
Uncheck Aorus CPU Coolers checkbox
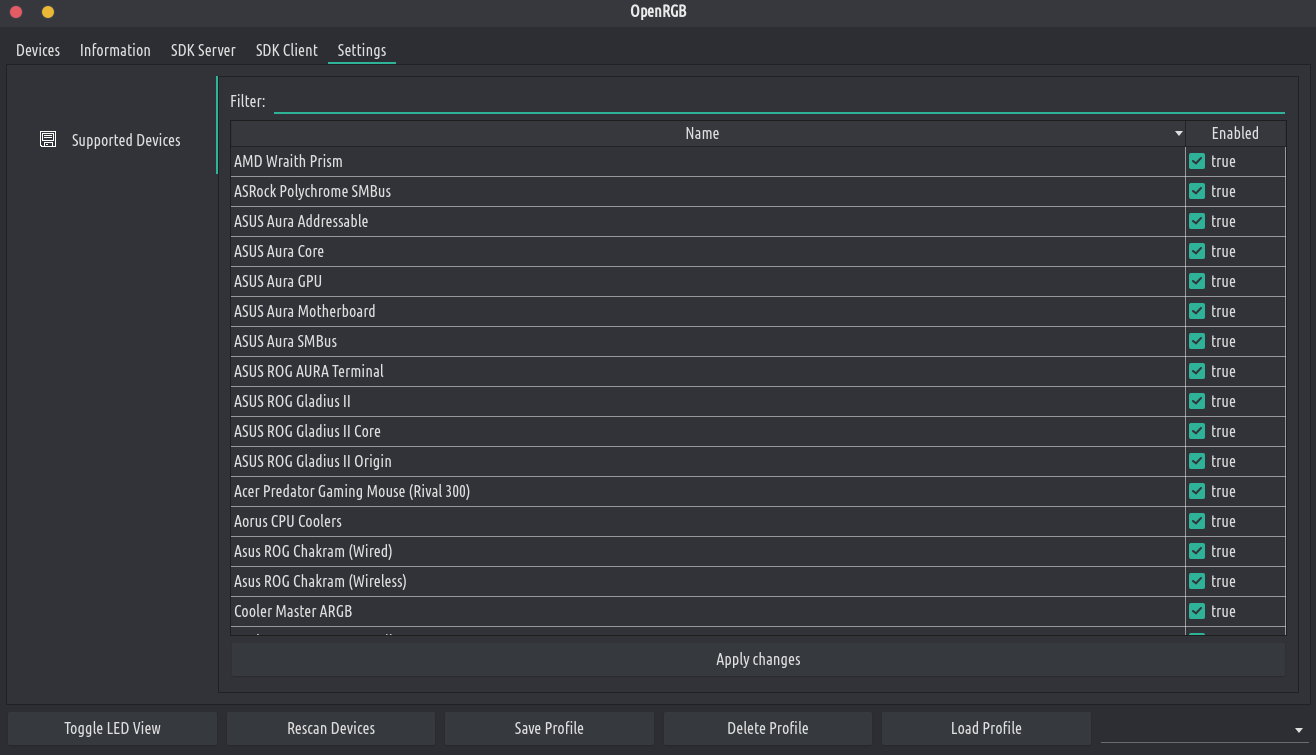point(1197,521)
